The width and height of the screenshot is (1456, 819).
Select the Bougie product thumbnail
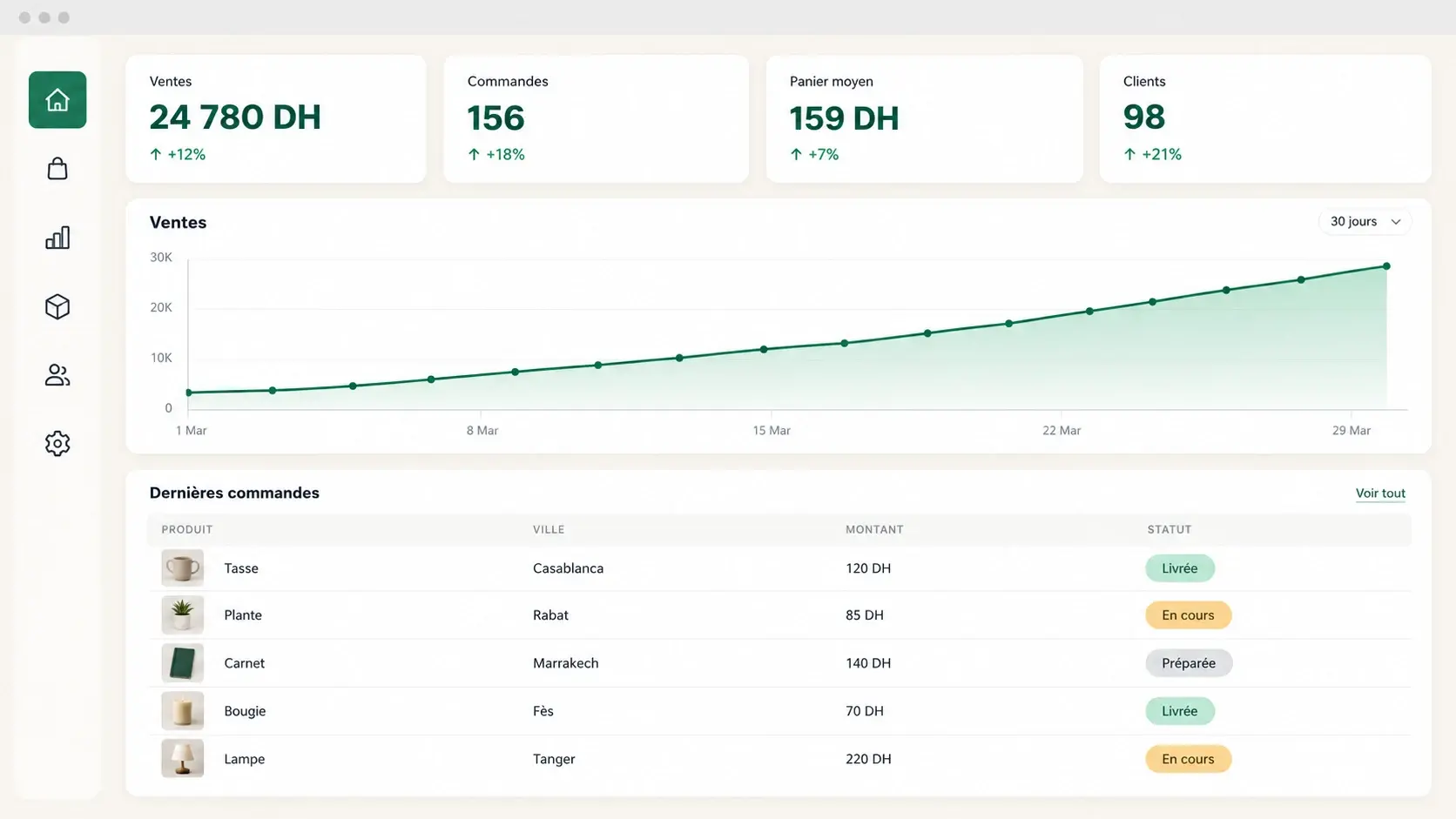(x=183, y=711)
